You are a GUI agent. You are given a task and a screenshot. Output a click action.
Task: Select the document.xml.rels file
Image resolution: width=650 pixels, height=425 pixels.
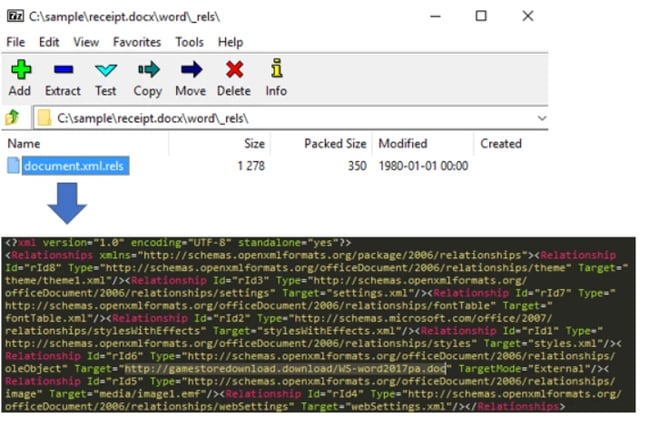(76, 166)
